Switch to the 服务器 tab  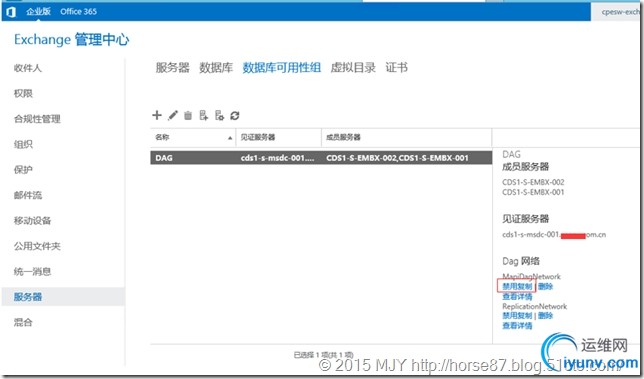[x=172, y=68]
